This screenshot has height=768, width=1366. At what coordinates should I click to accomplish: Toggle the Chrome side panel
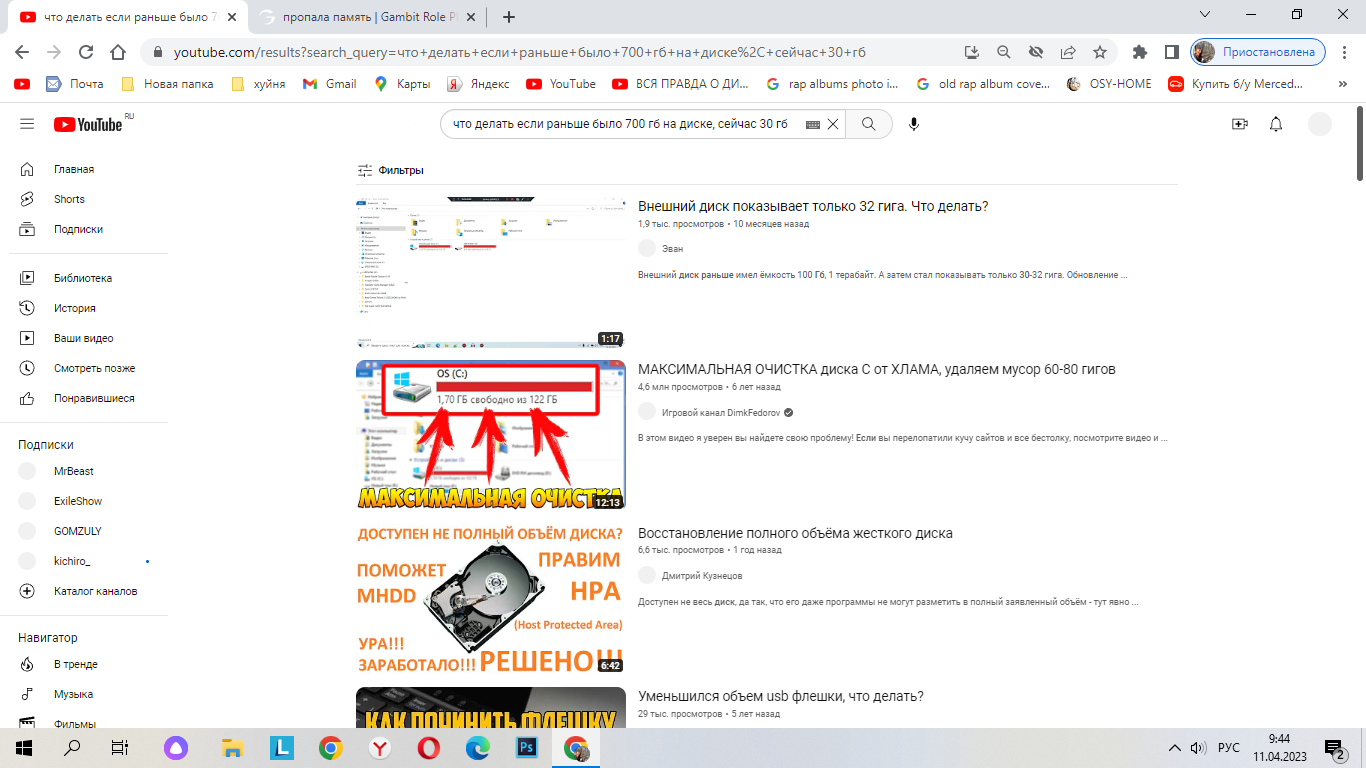click(1171, 52)
